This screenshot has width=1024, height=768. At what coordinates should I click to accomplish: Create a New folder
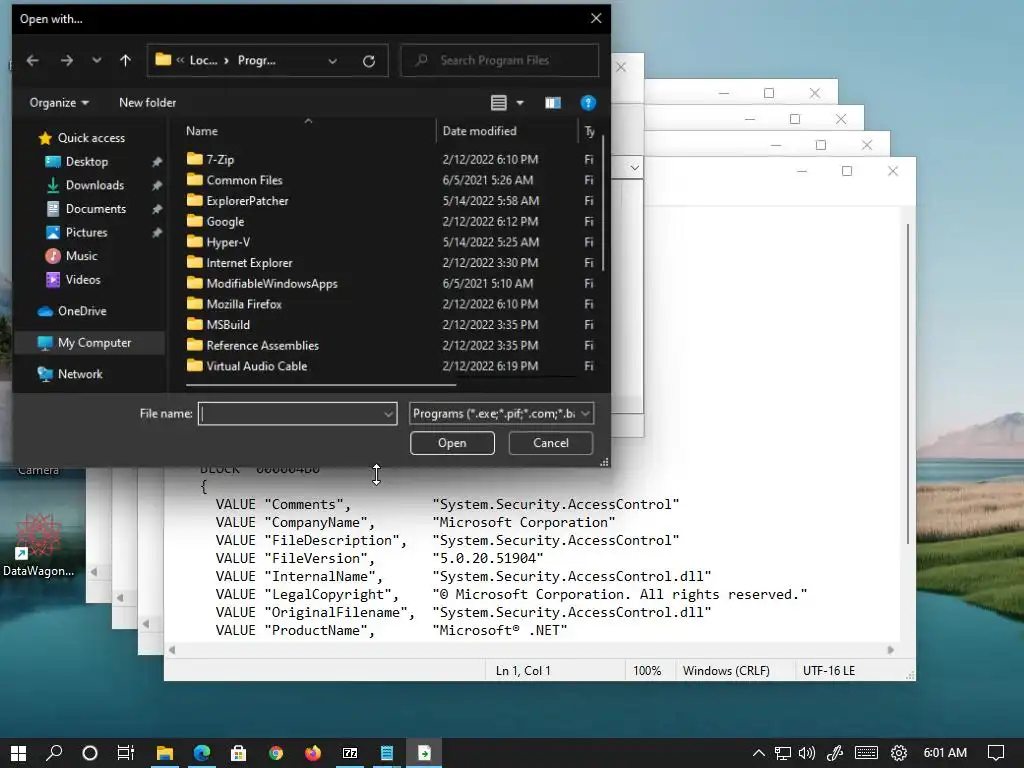[148, 103]
